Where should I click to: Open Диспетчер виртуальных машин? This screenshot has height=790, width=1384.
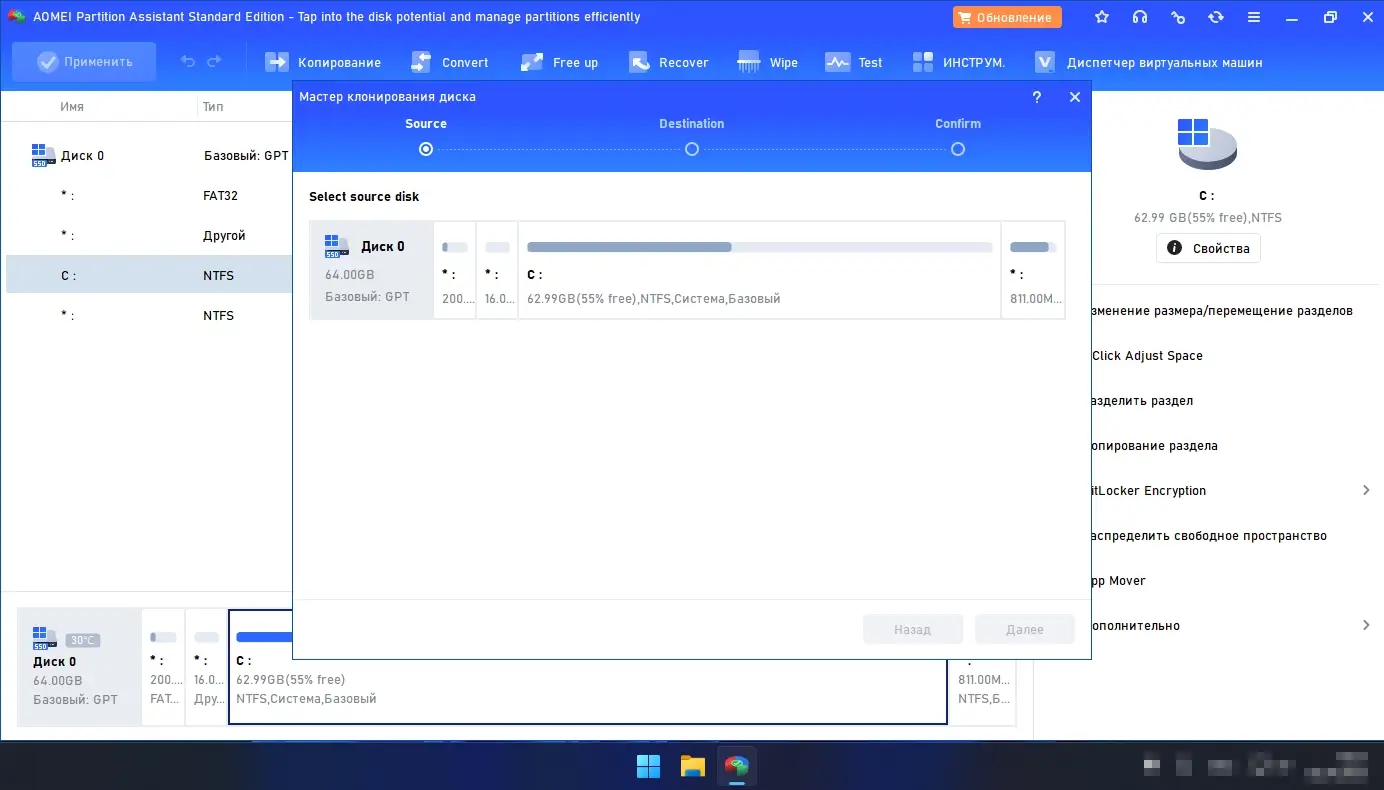click(x=1148, y=62)
